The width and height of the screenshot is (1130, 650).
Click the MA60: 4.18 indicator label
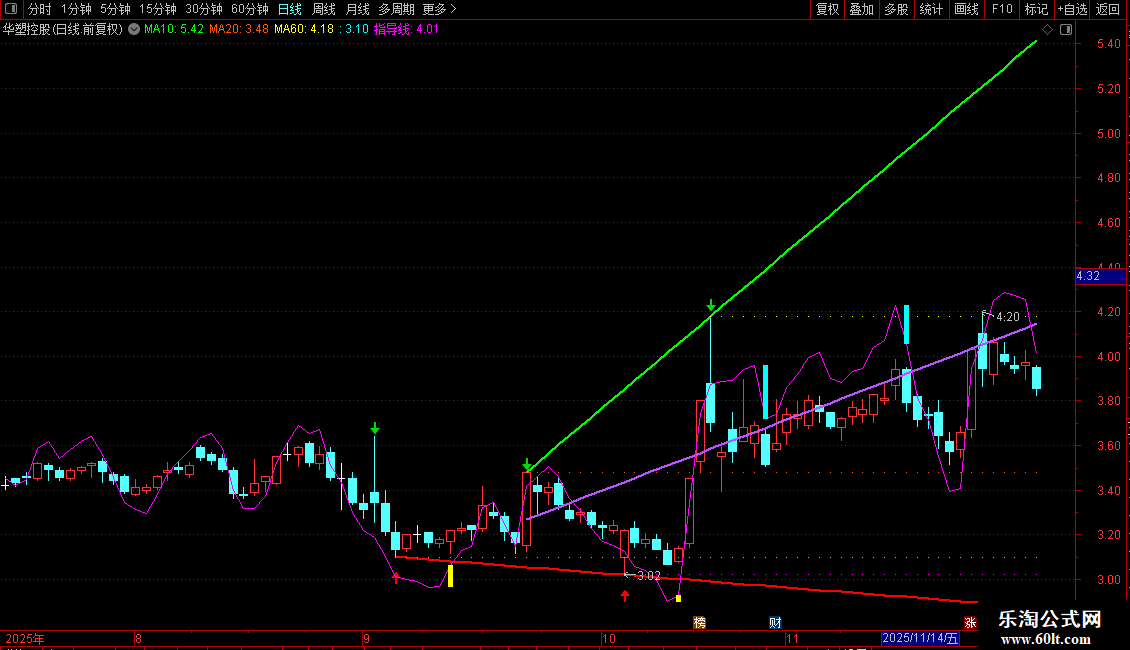click(304, 29)
